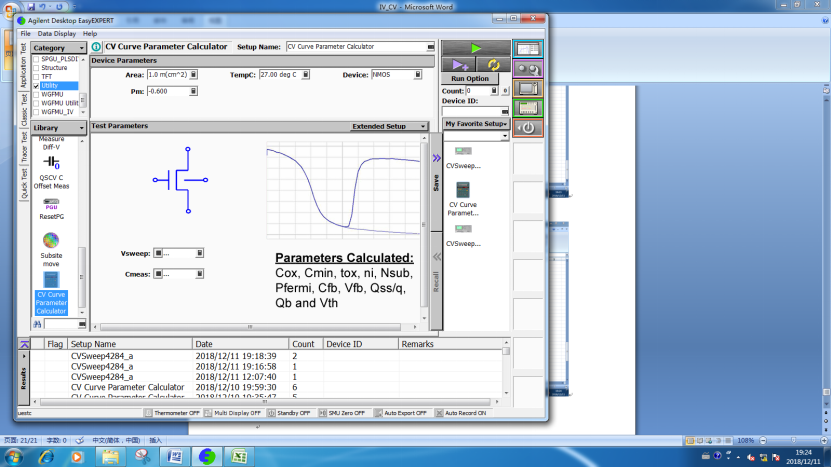Toggle the TFT category checkbox

pos(36,77)
